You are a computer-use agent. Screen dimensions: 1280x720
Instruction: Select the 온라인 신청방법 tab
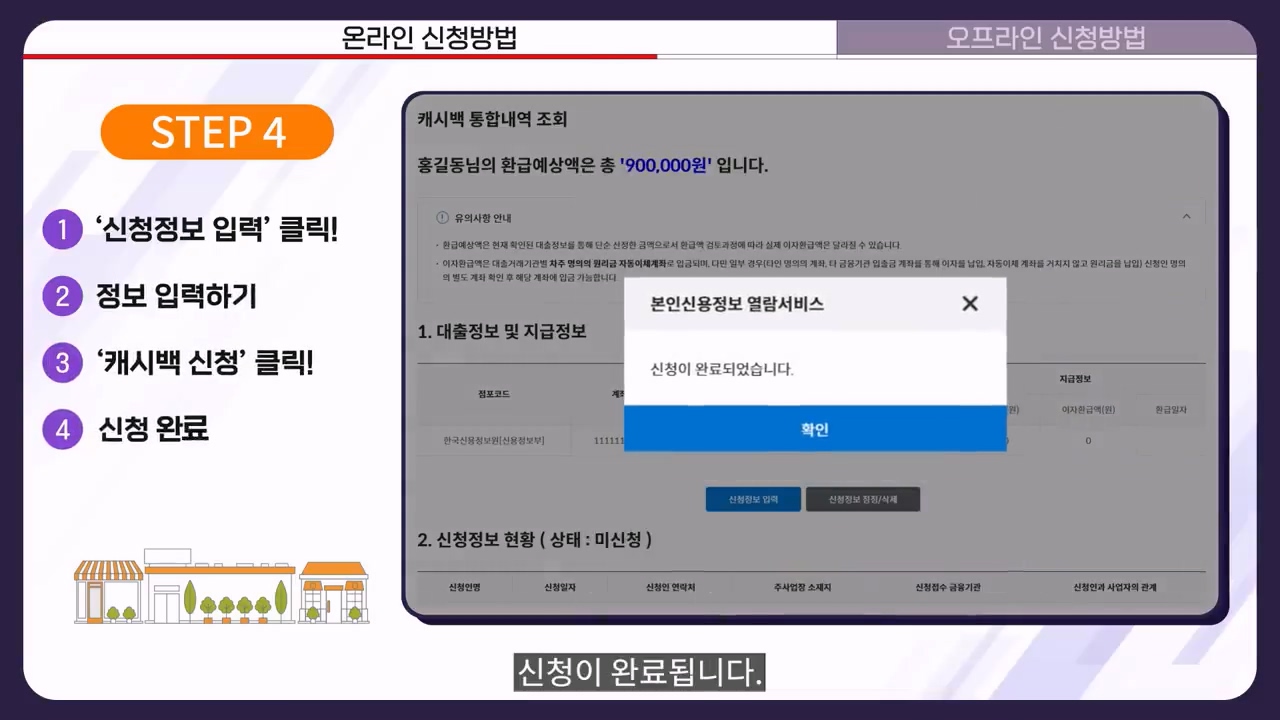pyautogui.click(x=427, y=38)
